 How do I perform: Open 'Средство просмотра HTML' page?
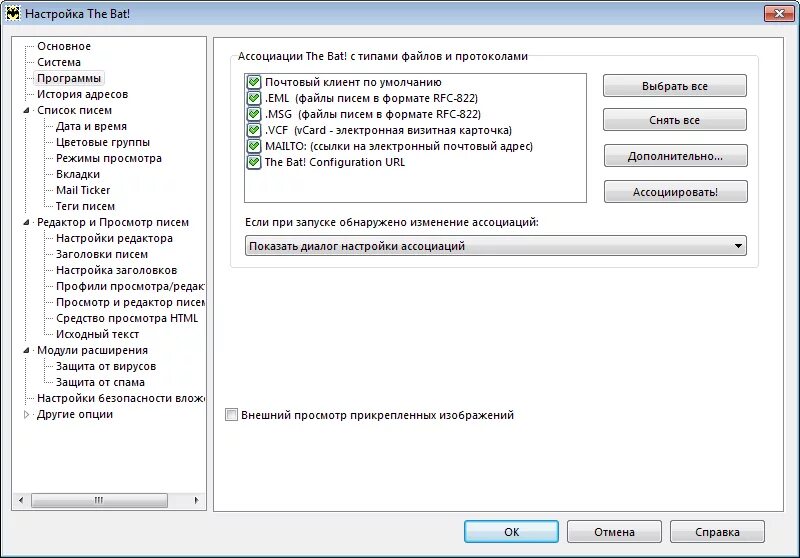(x=127, y=318)
